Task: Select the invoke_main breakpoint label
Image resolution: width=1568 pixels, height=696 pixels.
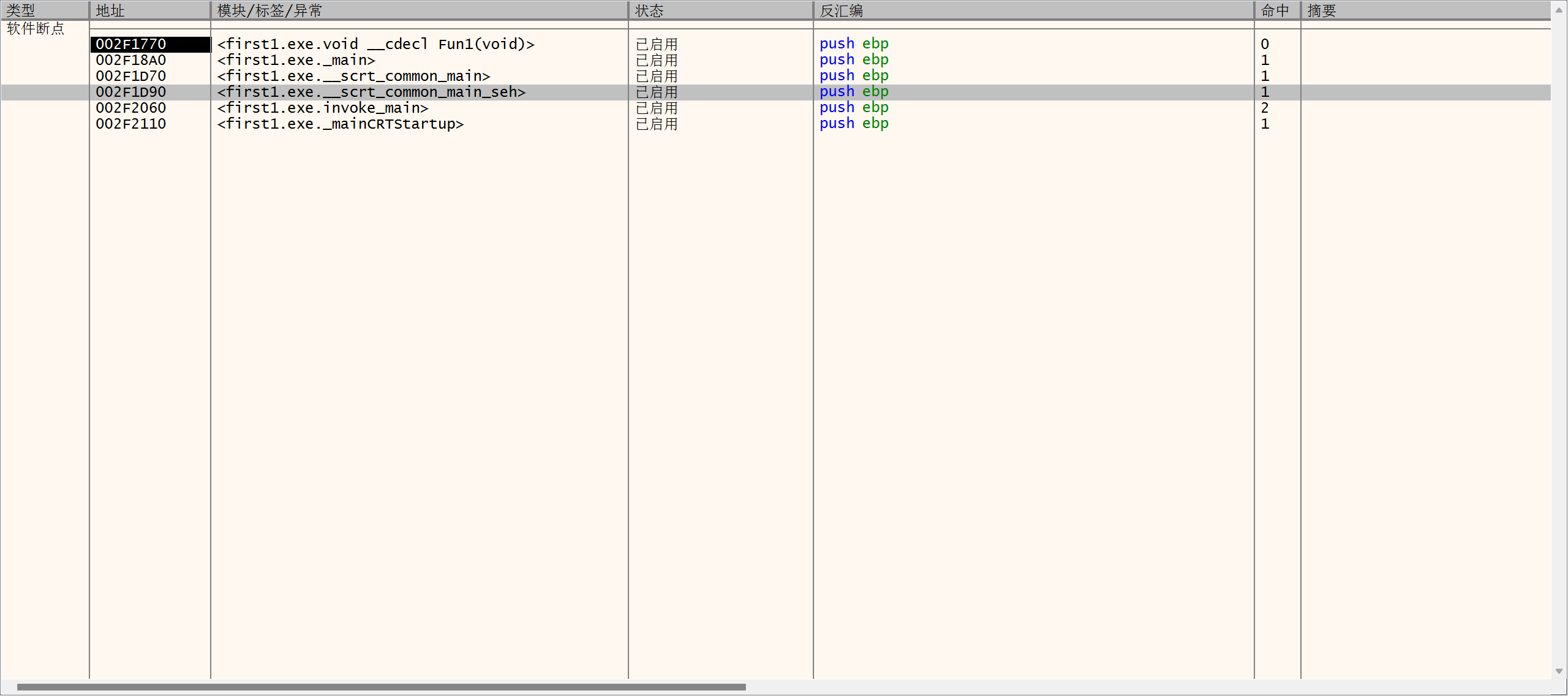Action: point(322,108)
